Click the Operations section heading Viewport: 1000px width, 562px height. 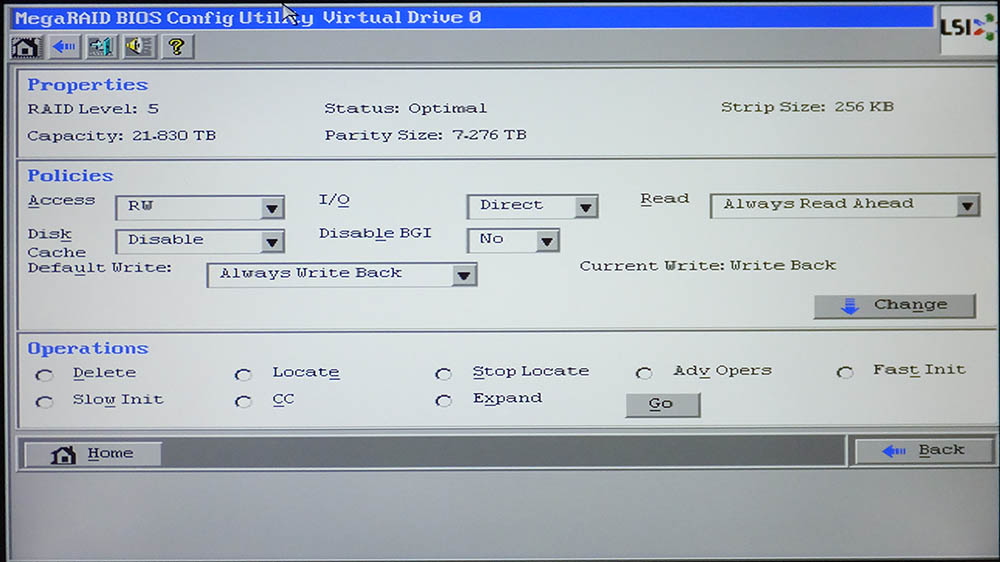(88, 348)
